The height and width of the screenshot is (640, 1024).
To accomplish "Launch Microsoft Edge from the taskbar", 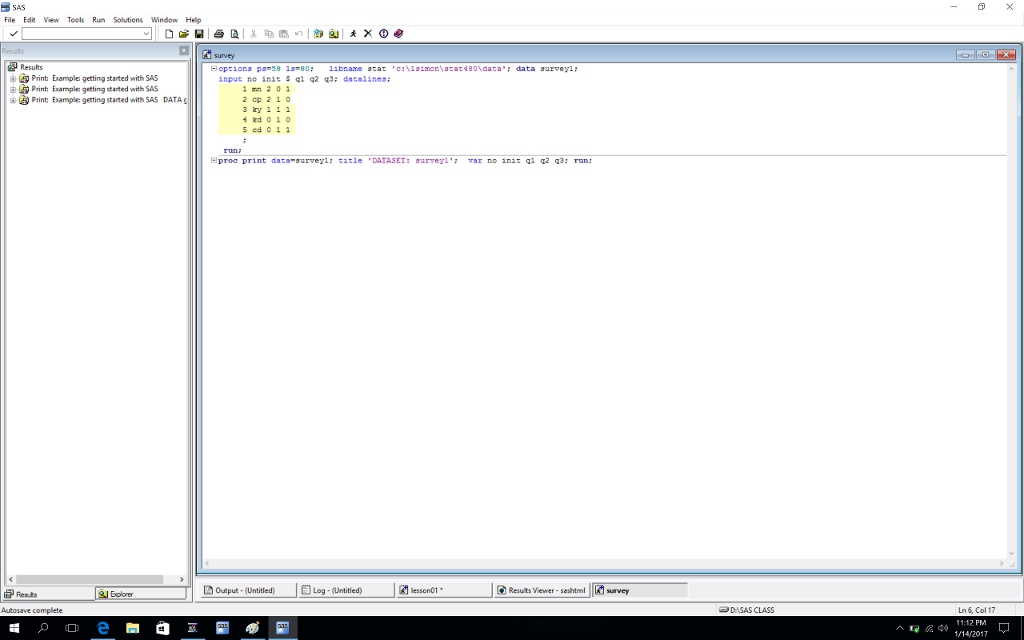I will (x=103, y=628).
